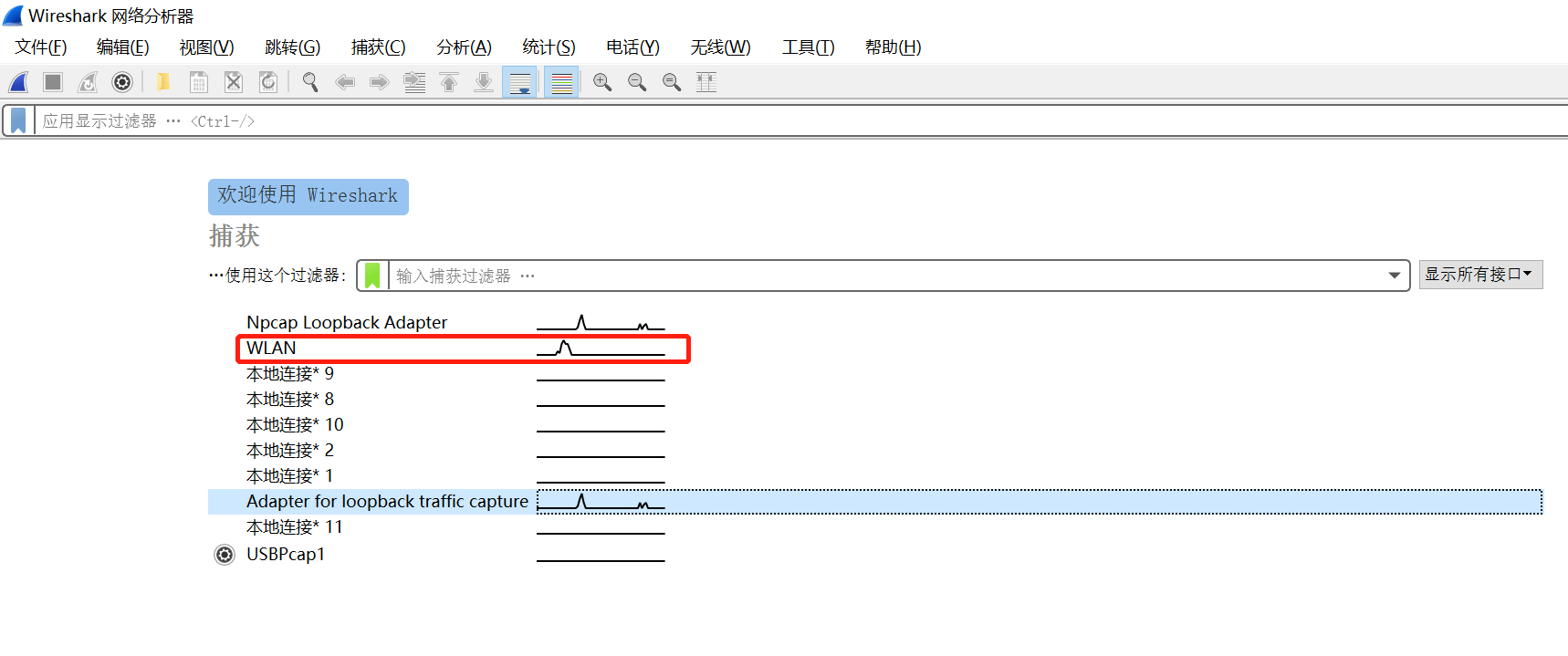The height and width of the screenshot is (656, 1568).
Task: Click the Npcap Loopback Adapter sparkline graph
Action: [x=601, y=322]
